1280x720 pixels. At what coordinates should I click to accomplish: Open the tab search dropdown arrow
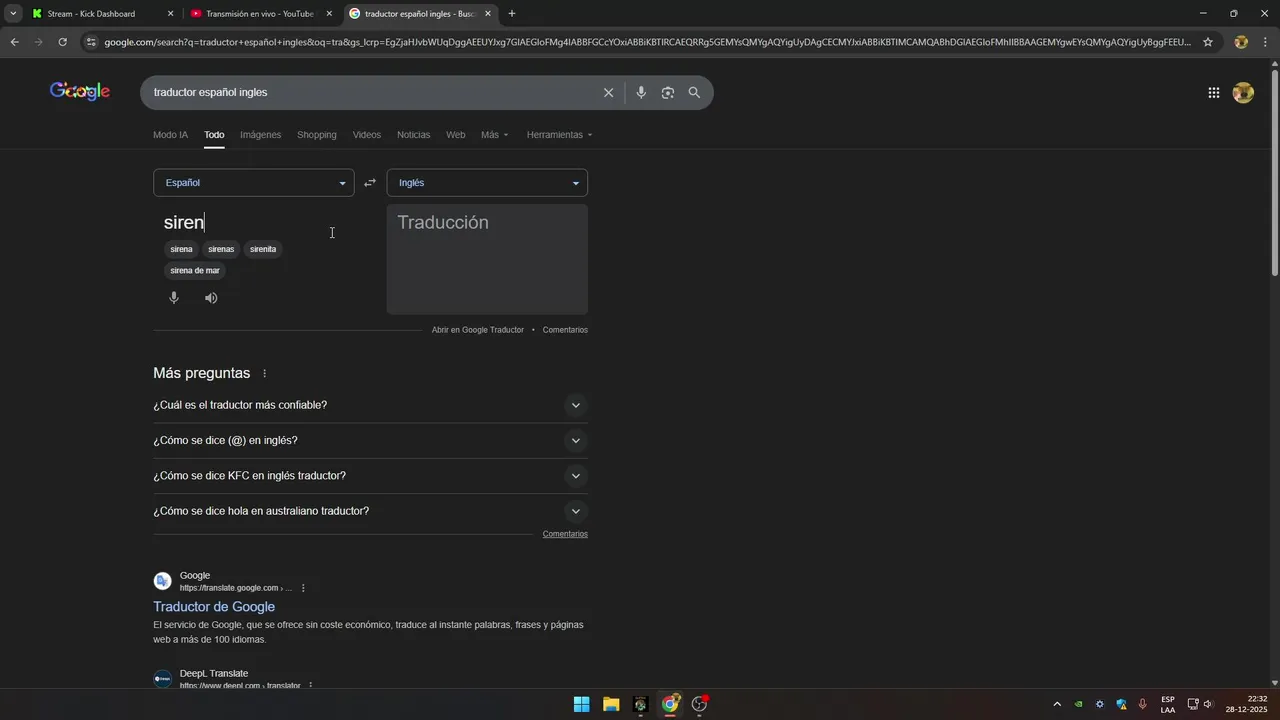click(13, 14)
